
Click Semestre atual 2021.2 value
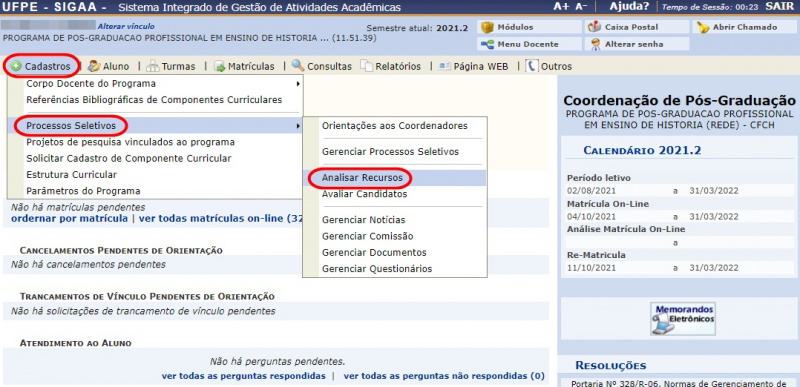click(452, 28)
